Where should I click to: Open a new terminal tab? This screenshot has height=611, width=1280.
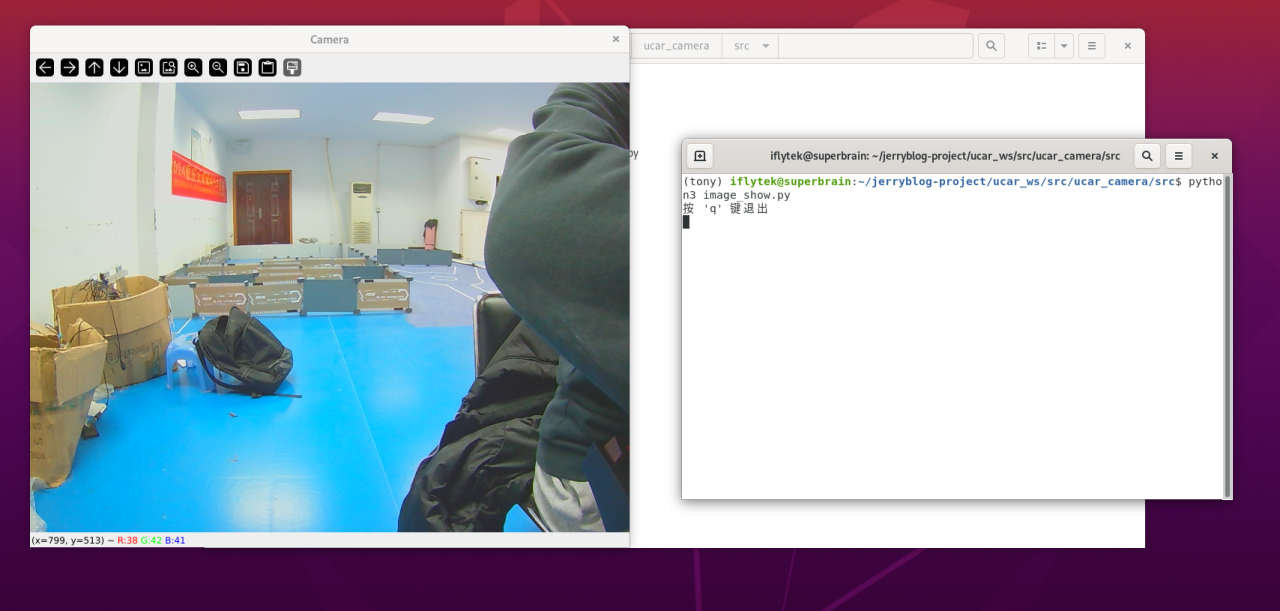pyautogui.click(x=700, y=156)
